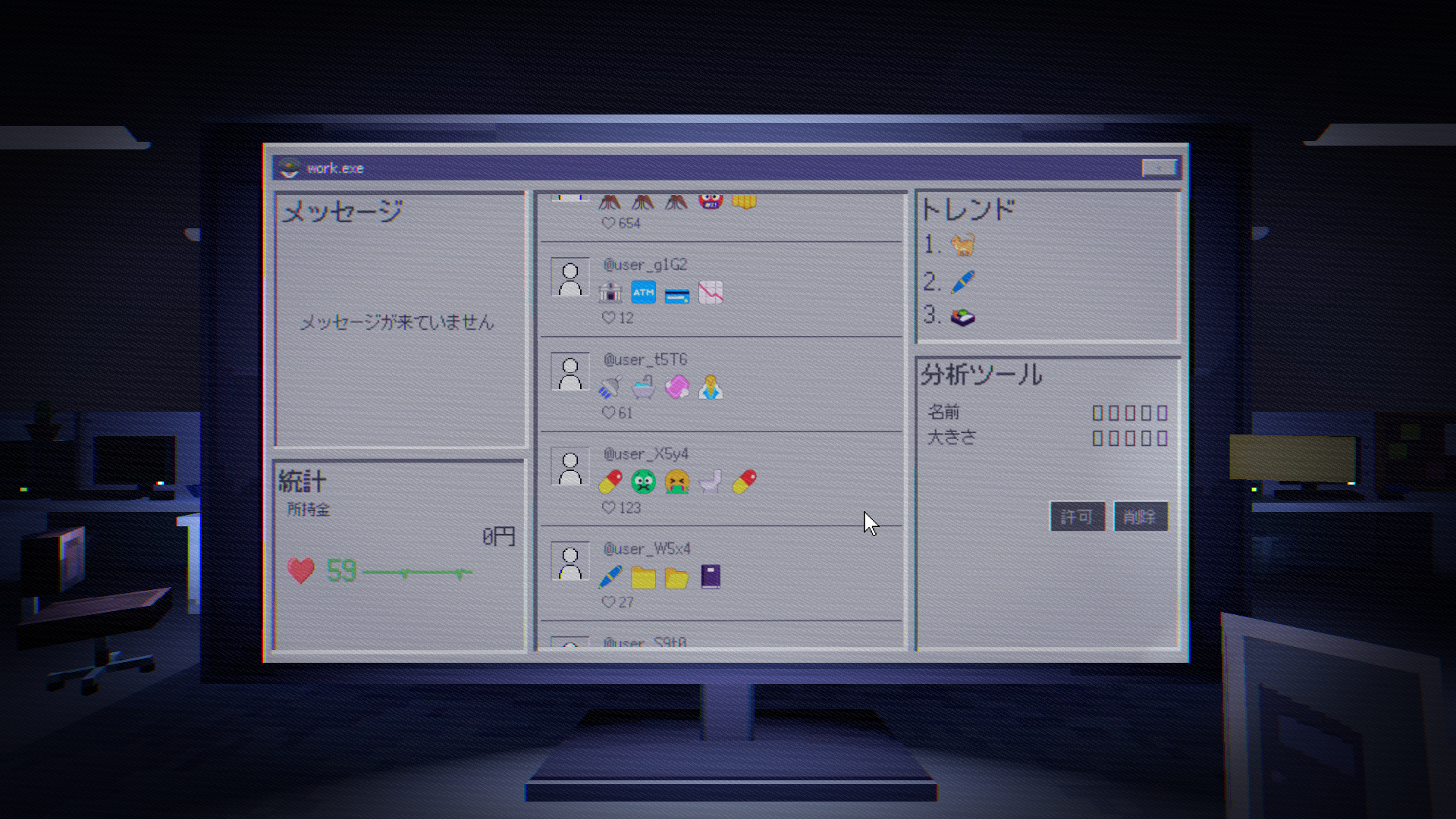This screenshot has width=1456, height=819.
Task: Click the green 59 health value
Action: (x=341, y=570)
